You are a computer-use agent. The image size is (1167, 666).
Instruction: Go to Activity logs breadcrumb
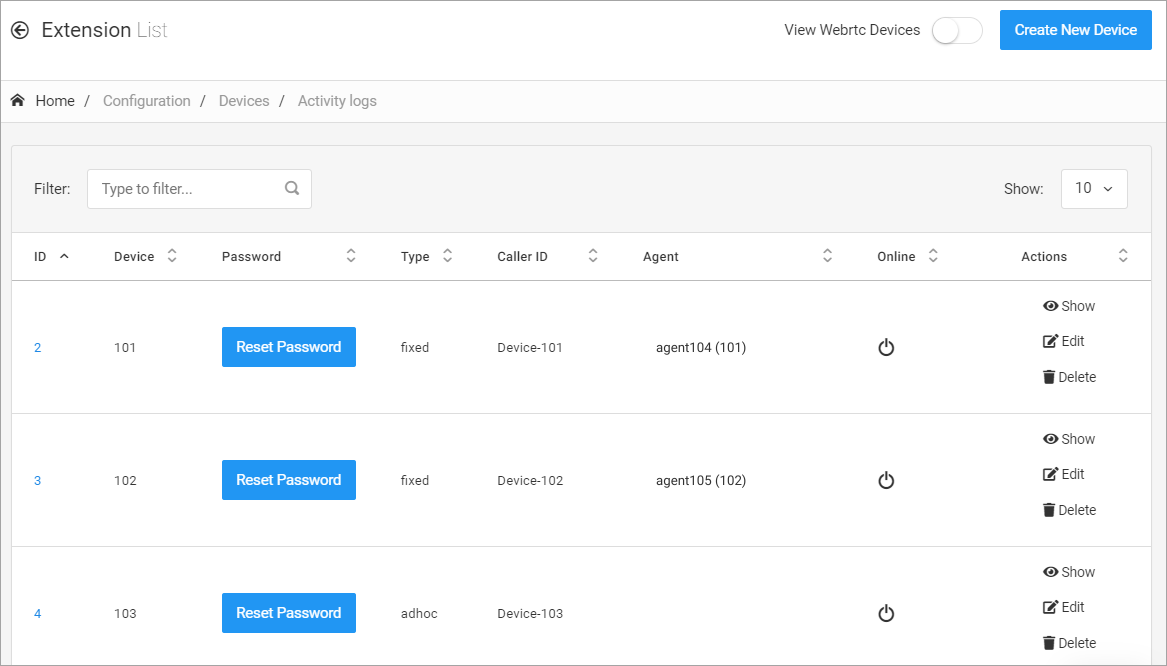tap(337, 100)
